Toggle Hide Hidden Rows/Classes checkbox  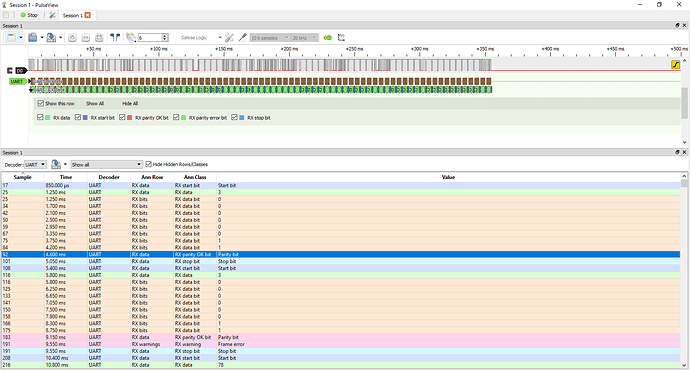click(x=148, y=164)
